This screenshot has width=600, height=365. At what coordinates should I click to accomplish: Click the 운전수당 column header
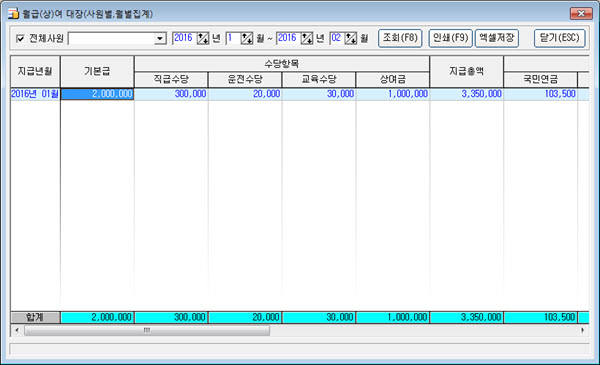(245, 80)
